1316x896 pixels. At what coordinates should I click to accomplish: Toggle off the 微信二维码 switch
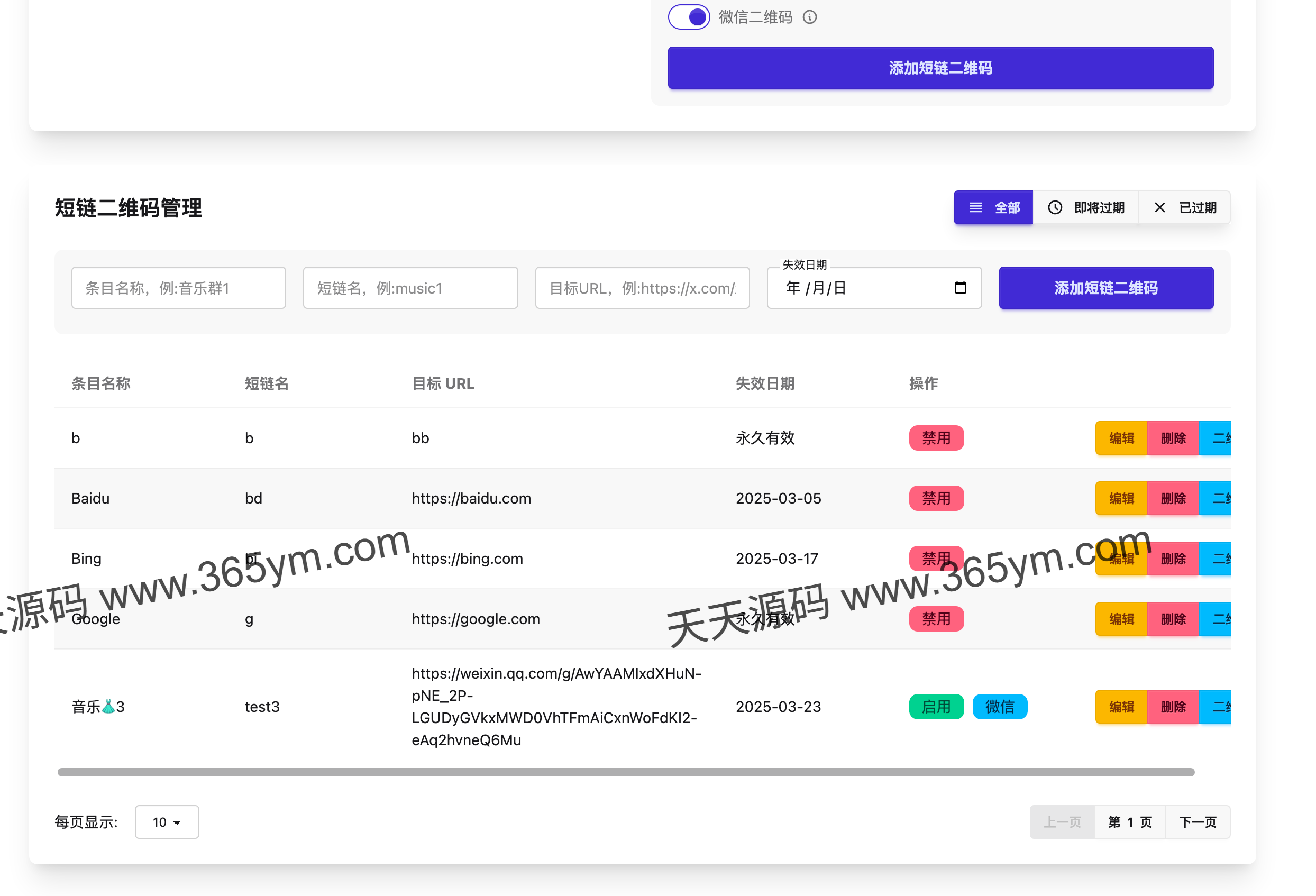[689, 16]
